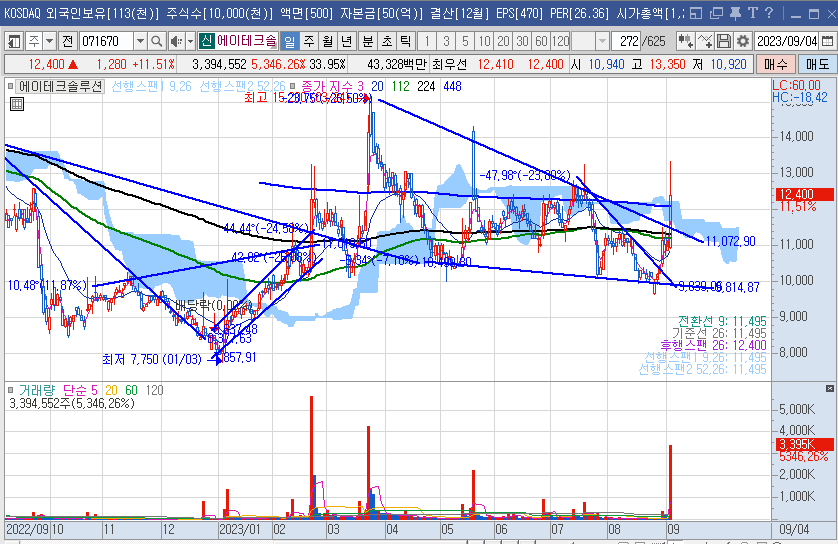838x544 pixels.
Task: Pin the window with pushpin icon
Action: pyautogui.click(x=735, y=13)
